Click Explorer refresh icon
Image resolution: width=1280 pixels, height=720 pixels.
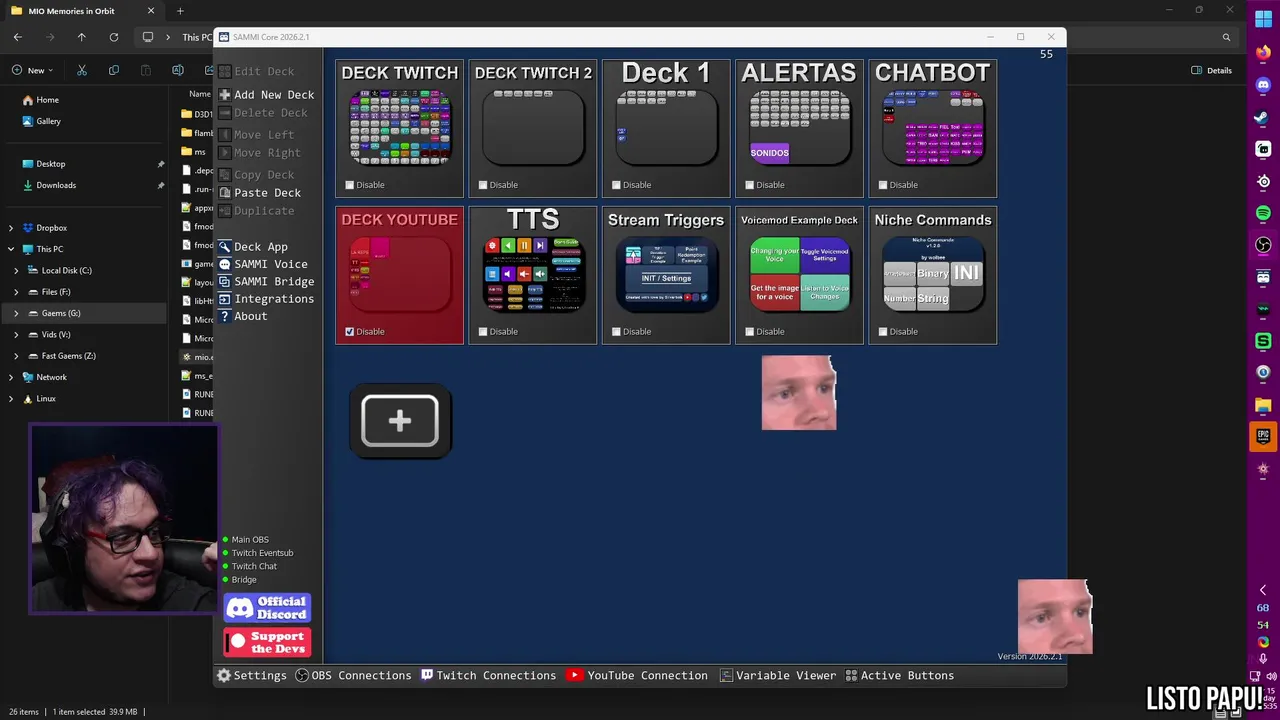point(114,37)
